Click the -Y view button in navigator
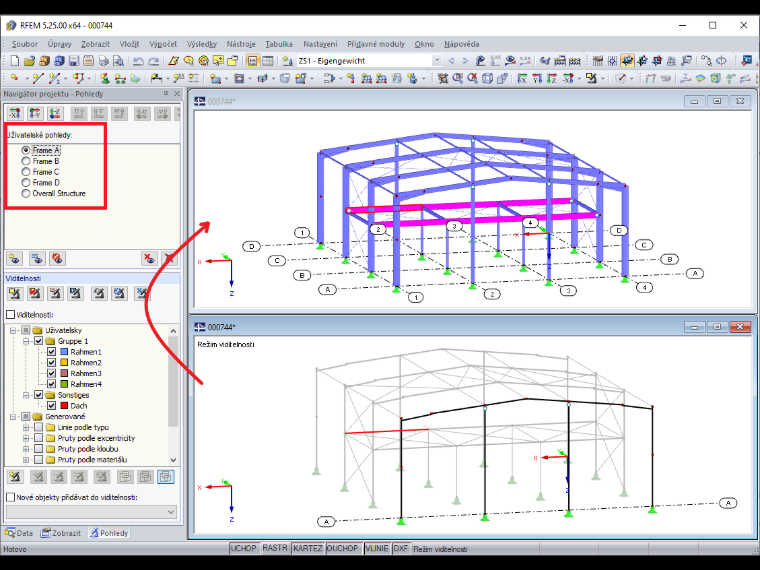 pos(35,113)
